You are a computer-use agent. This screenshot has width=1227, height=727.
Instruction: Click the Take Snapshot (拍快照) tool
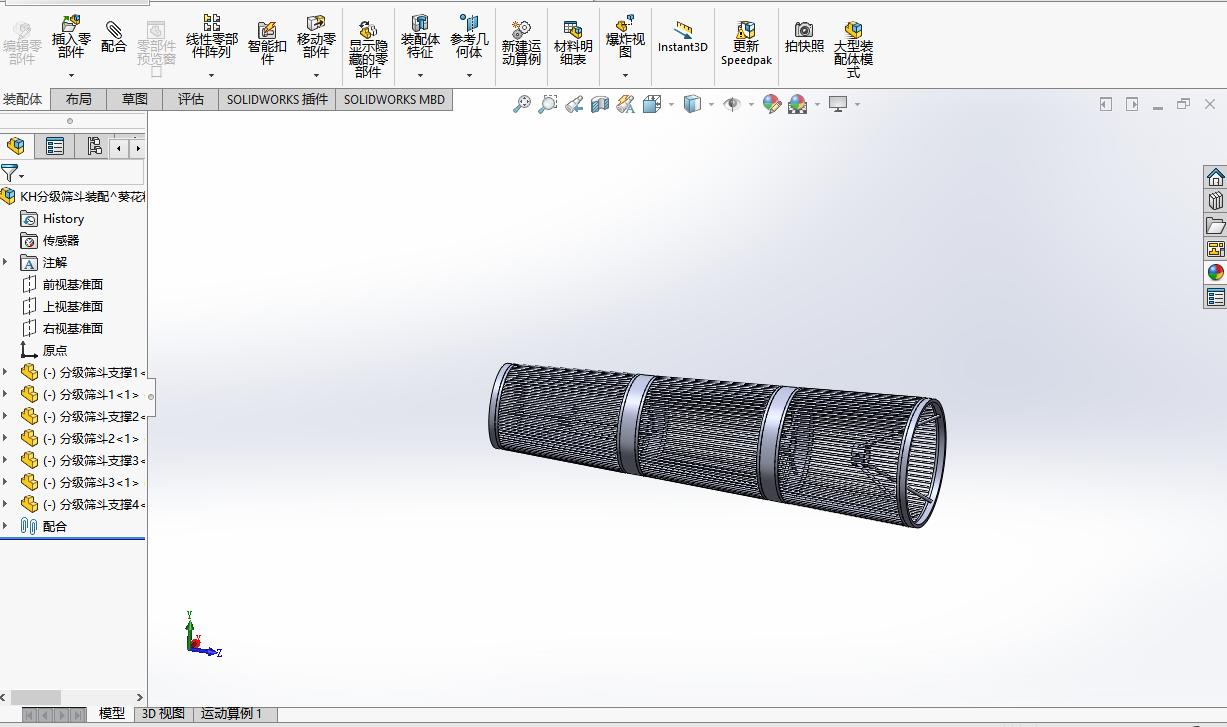pos(804,38)
